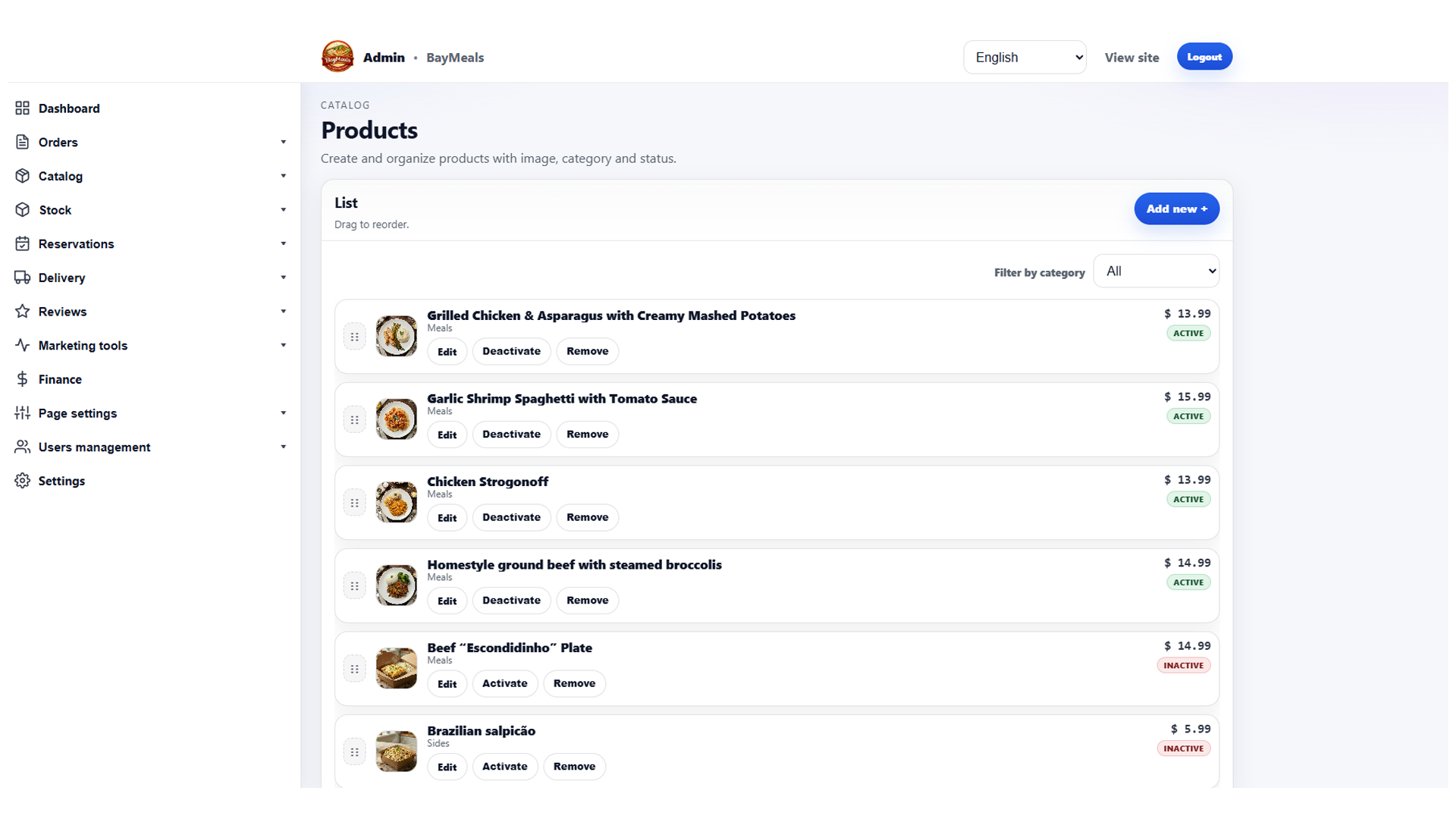Click the Reviews star icon
Screen dimensions: 1456x819
pos(22,312)
